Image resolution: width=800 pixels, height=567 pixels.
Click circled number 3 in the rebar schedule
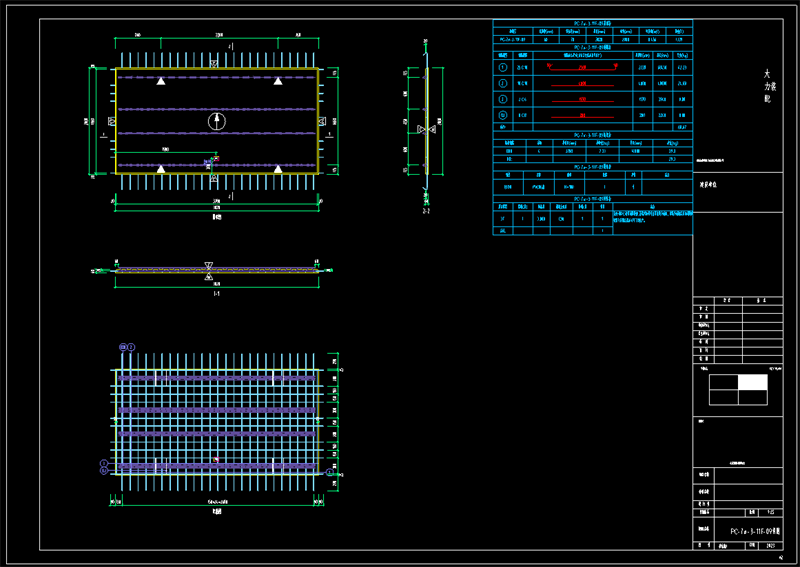pos(503,99)
